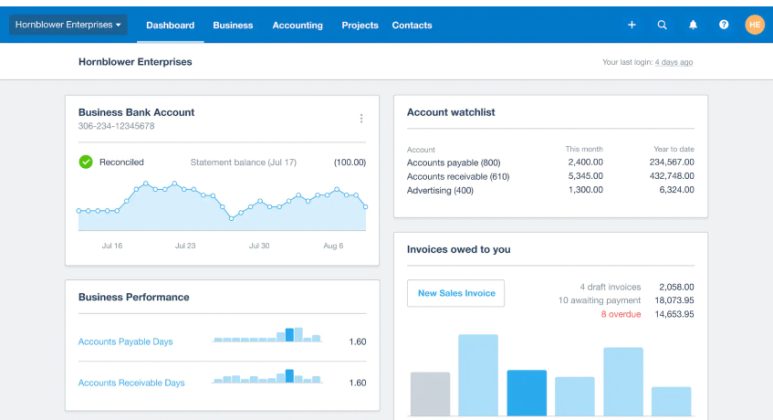Expand the Hornblower Enterprises organization dropdown
The image size is (773, 420).
pos(68,24)
